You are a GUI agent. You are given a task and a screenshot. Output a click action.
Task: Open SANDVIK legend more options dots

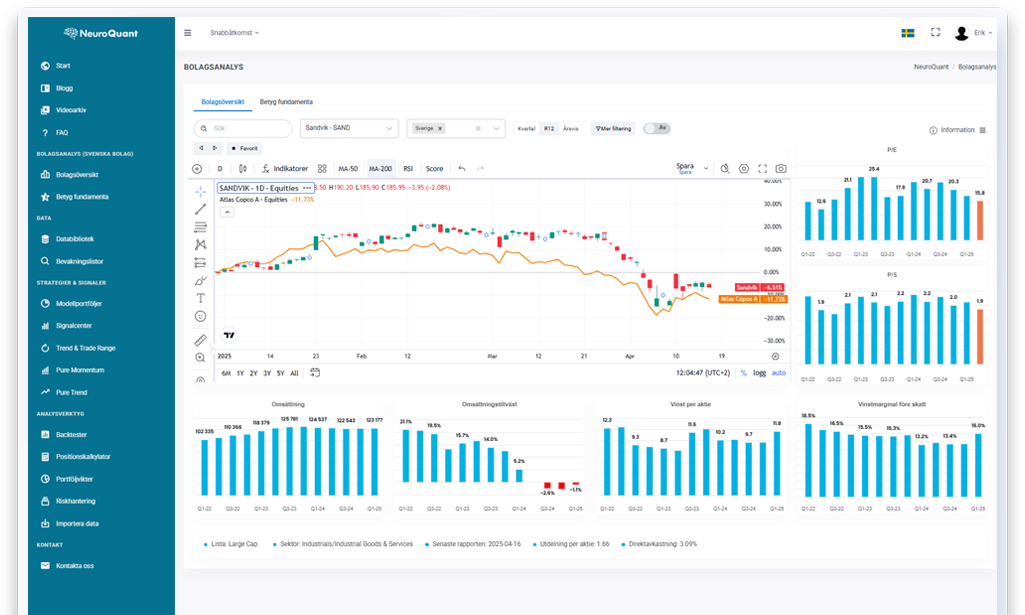click(307, 188)
